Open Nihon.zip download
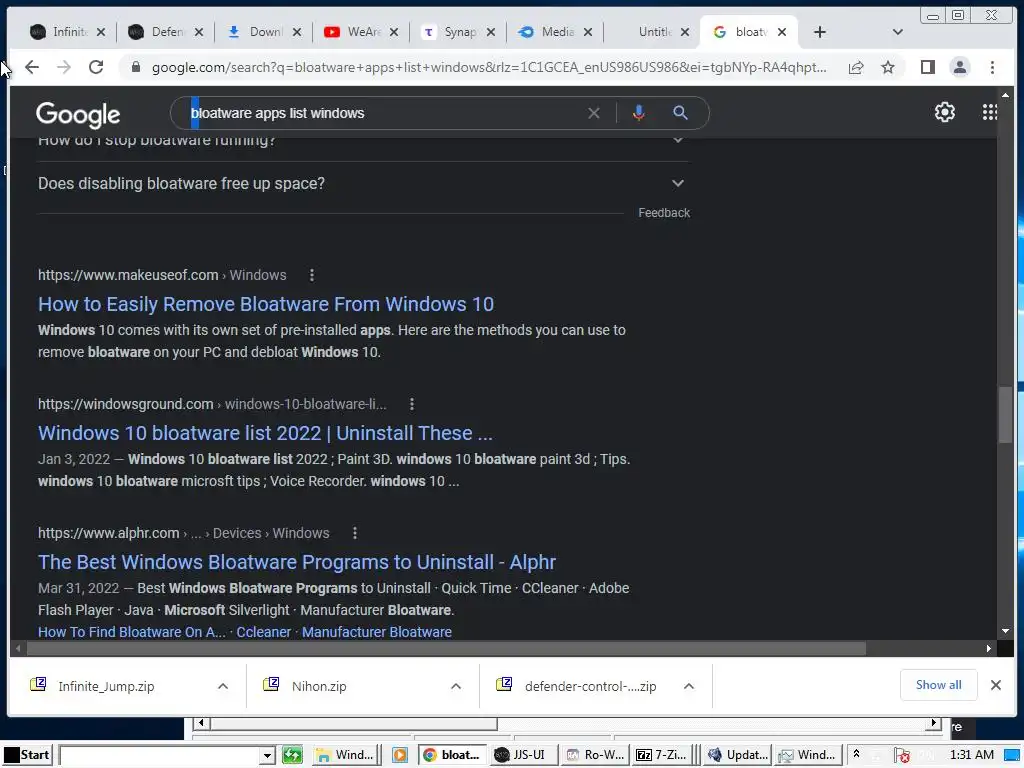This screenshot has height=768, width=1024. (319, 686)
